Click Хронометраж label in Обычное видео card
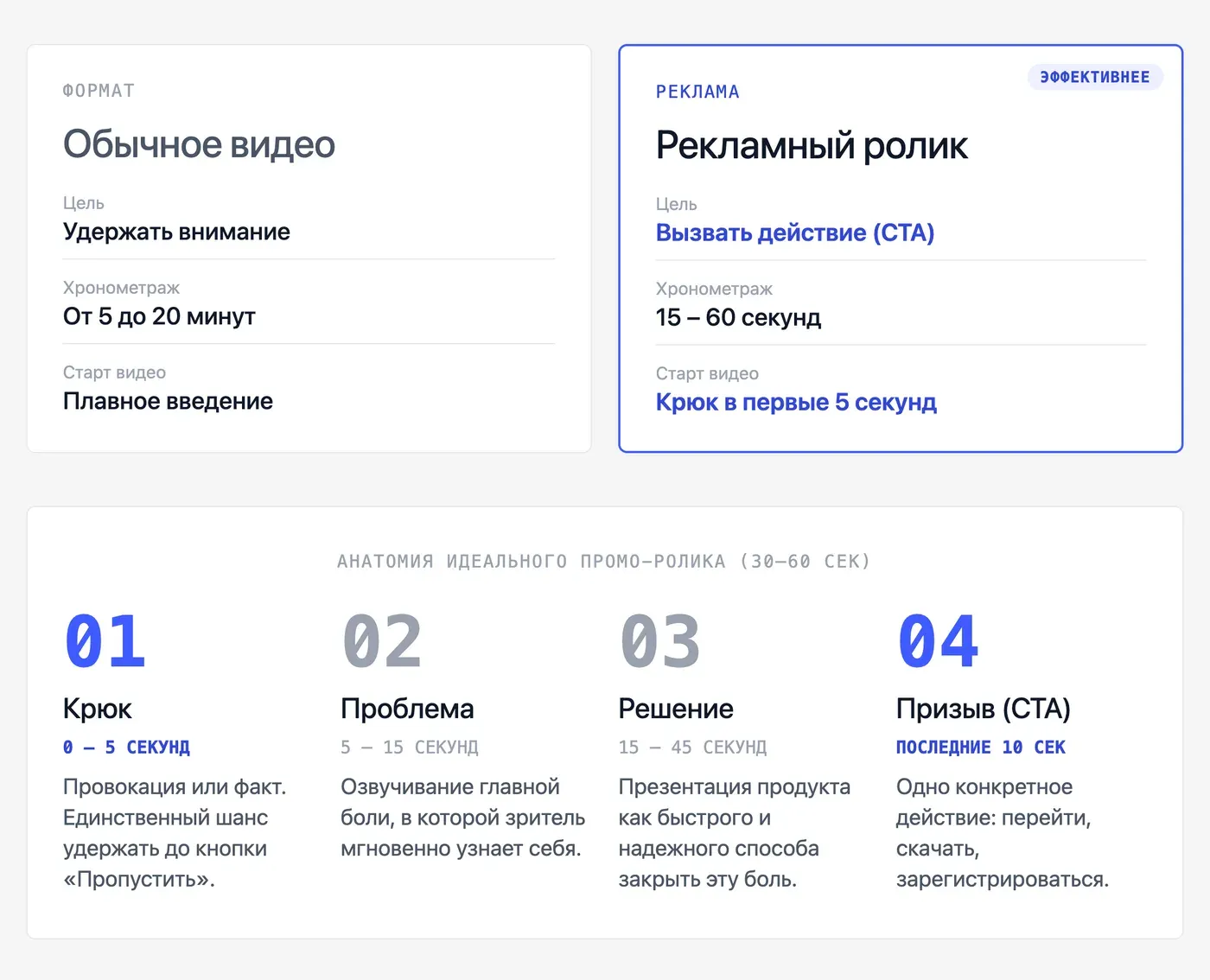This screenshot has height=980, width=1210. (121, 288)
